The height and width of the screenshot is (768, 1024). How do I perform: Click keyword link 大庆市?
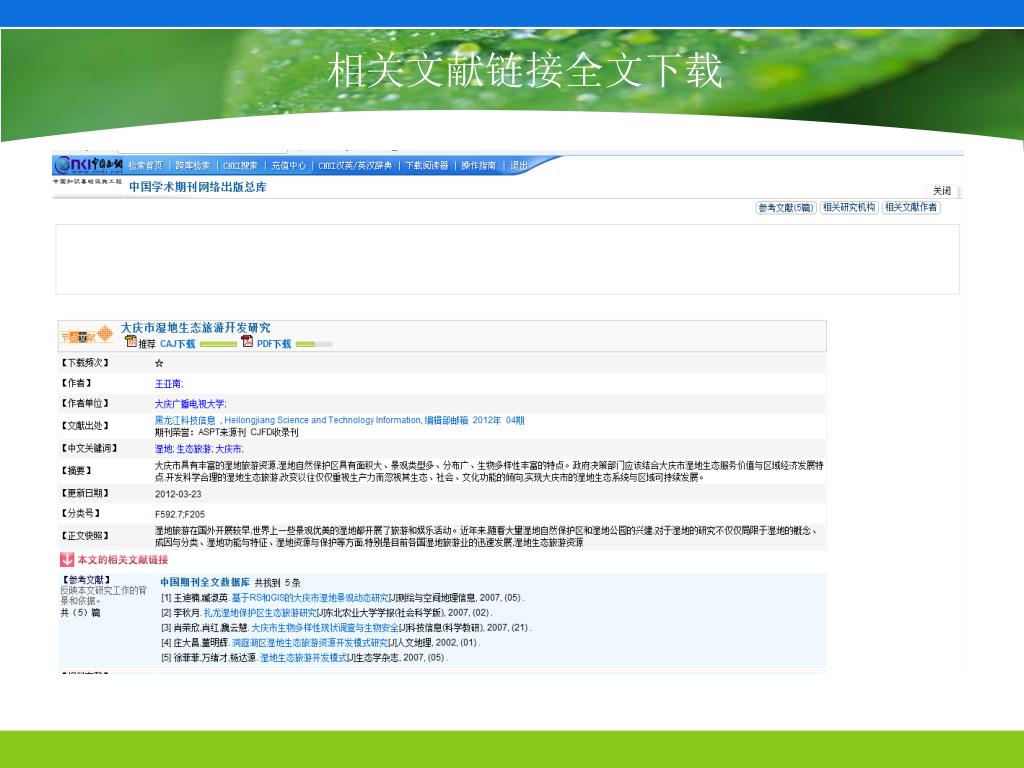(x=229, y=449)
